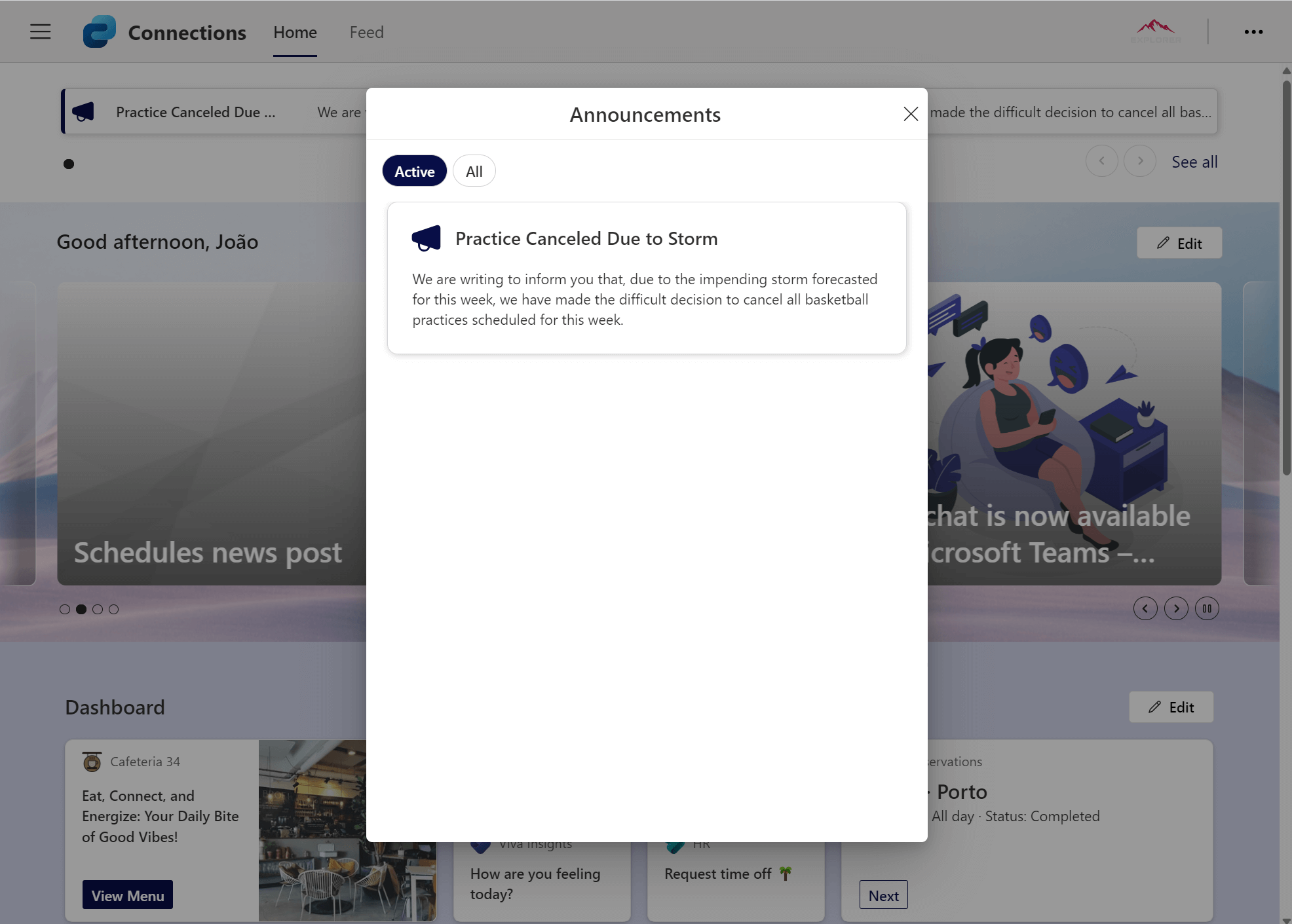Open See all announcements
Image resolution: width=1292 pixels, height=924 pixels.
click(x=1194, y=161)
